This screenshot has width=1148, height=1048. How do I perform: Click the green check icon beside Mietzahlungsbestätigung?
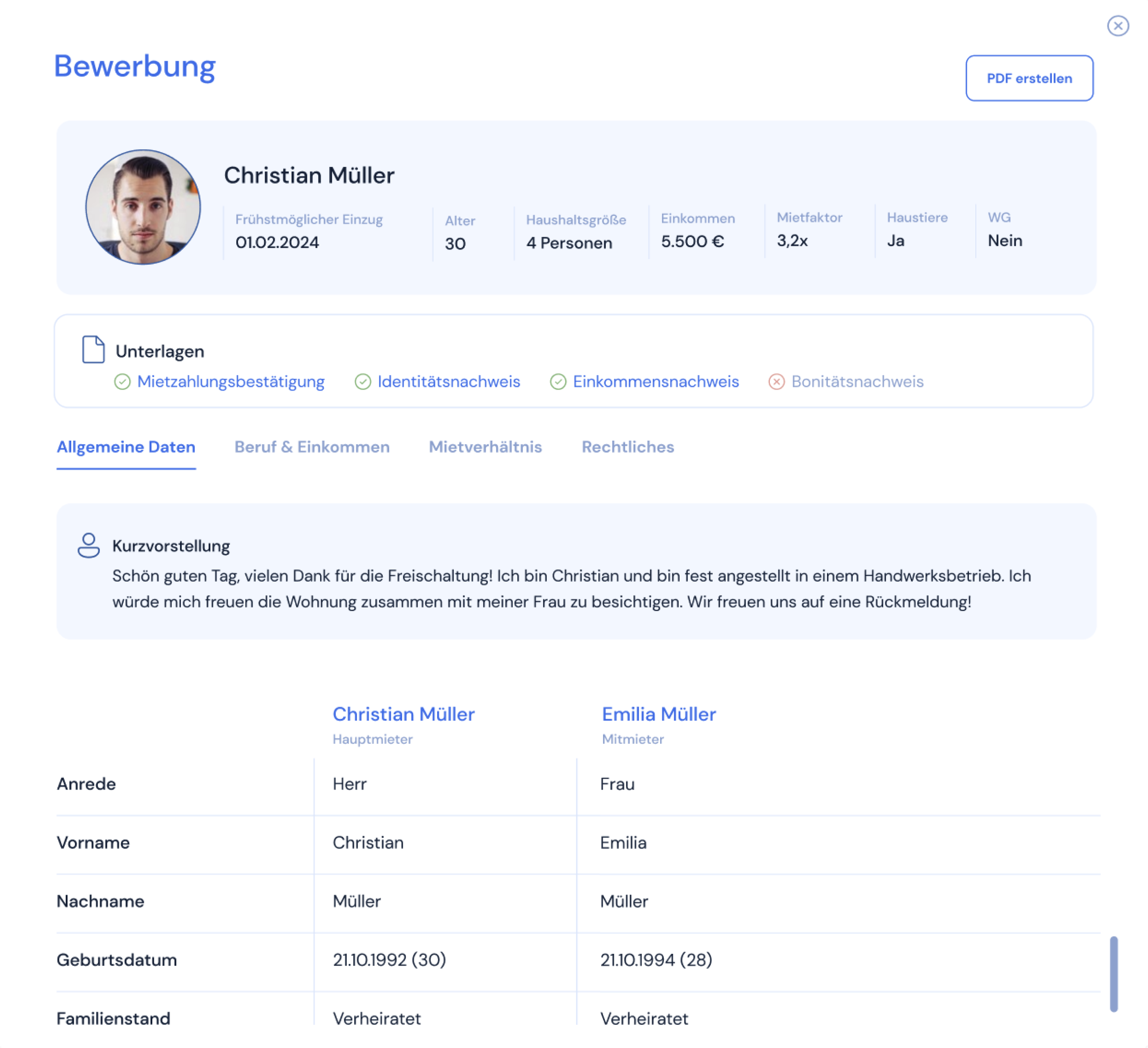[x=122, y=381]
